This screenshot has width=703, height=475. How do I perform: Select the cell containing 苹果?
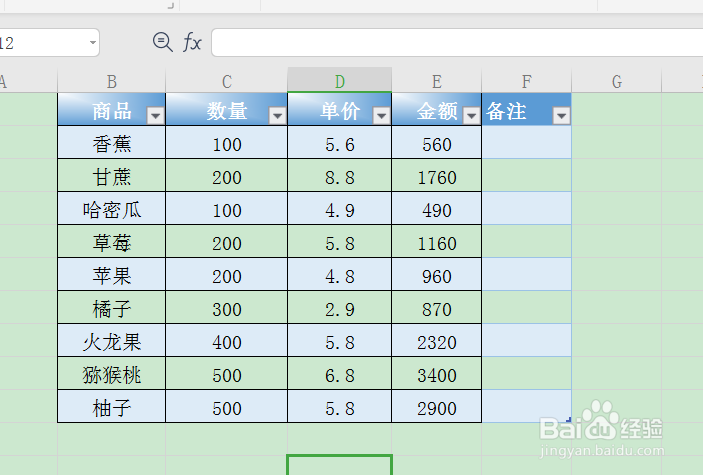(112, 274)
